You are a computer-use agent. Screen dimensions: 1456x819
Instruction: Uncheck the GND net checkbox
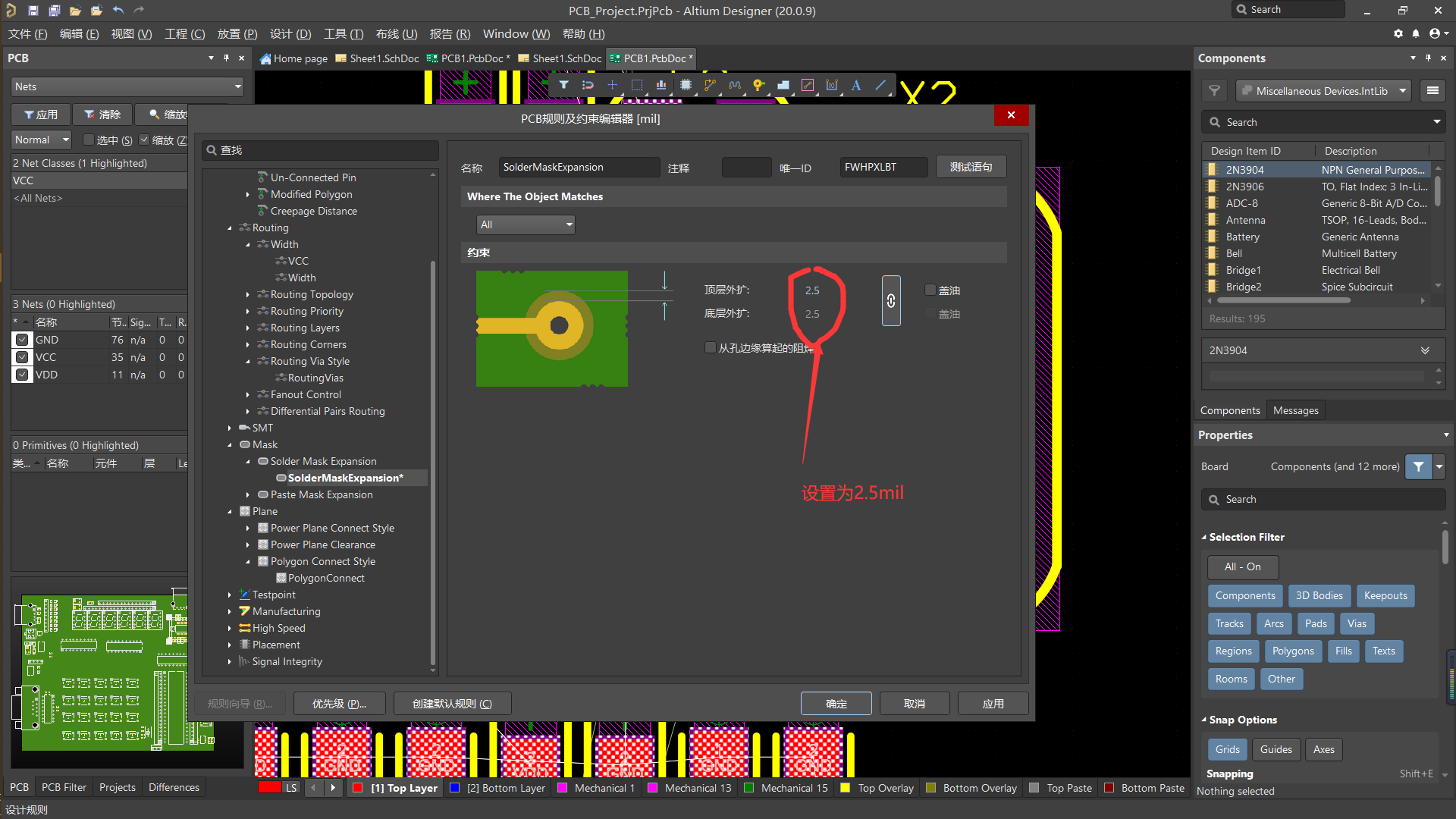click(22, 340)
